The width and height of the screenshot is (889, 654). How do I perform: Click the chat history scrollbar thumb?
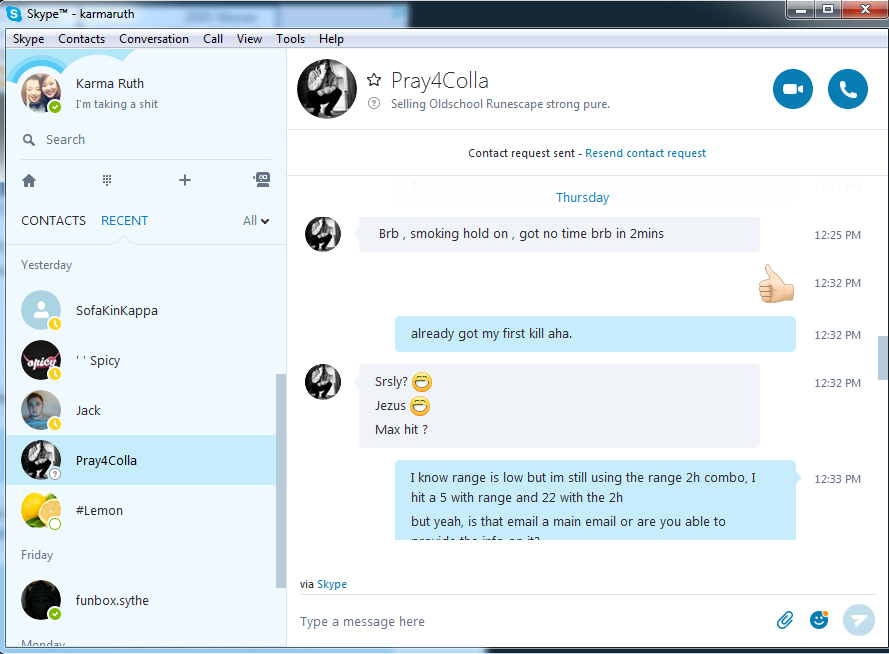click(x=883, y=358)
